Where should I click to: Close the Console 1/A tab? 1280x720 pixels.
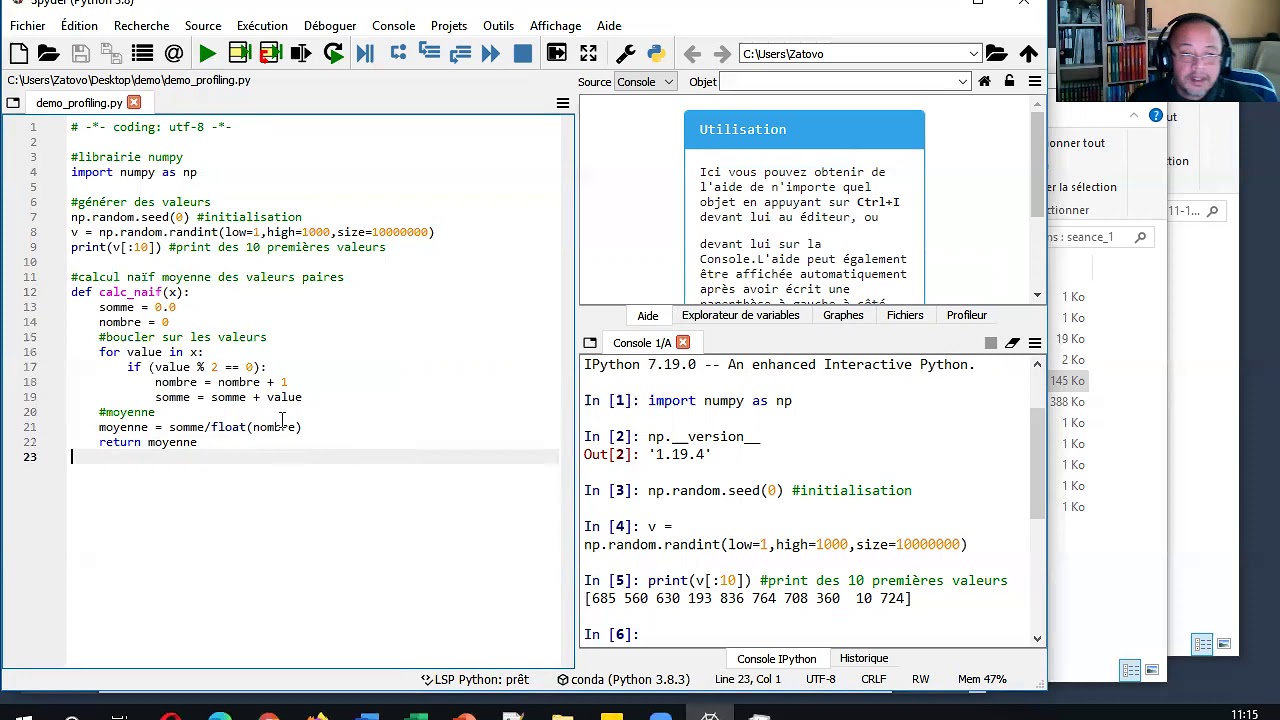coord(683,343)
